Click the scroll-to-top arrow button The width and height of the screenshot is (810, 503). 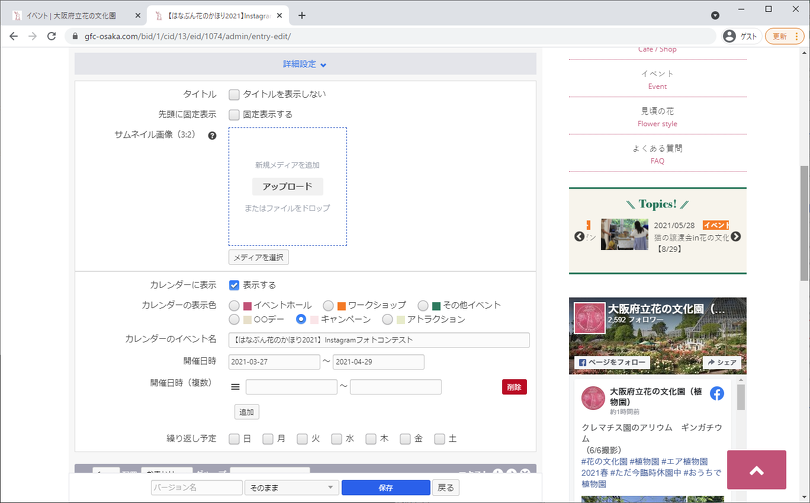pyautogui.click(x=756, y=470)
